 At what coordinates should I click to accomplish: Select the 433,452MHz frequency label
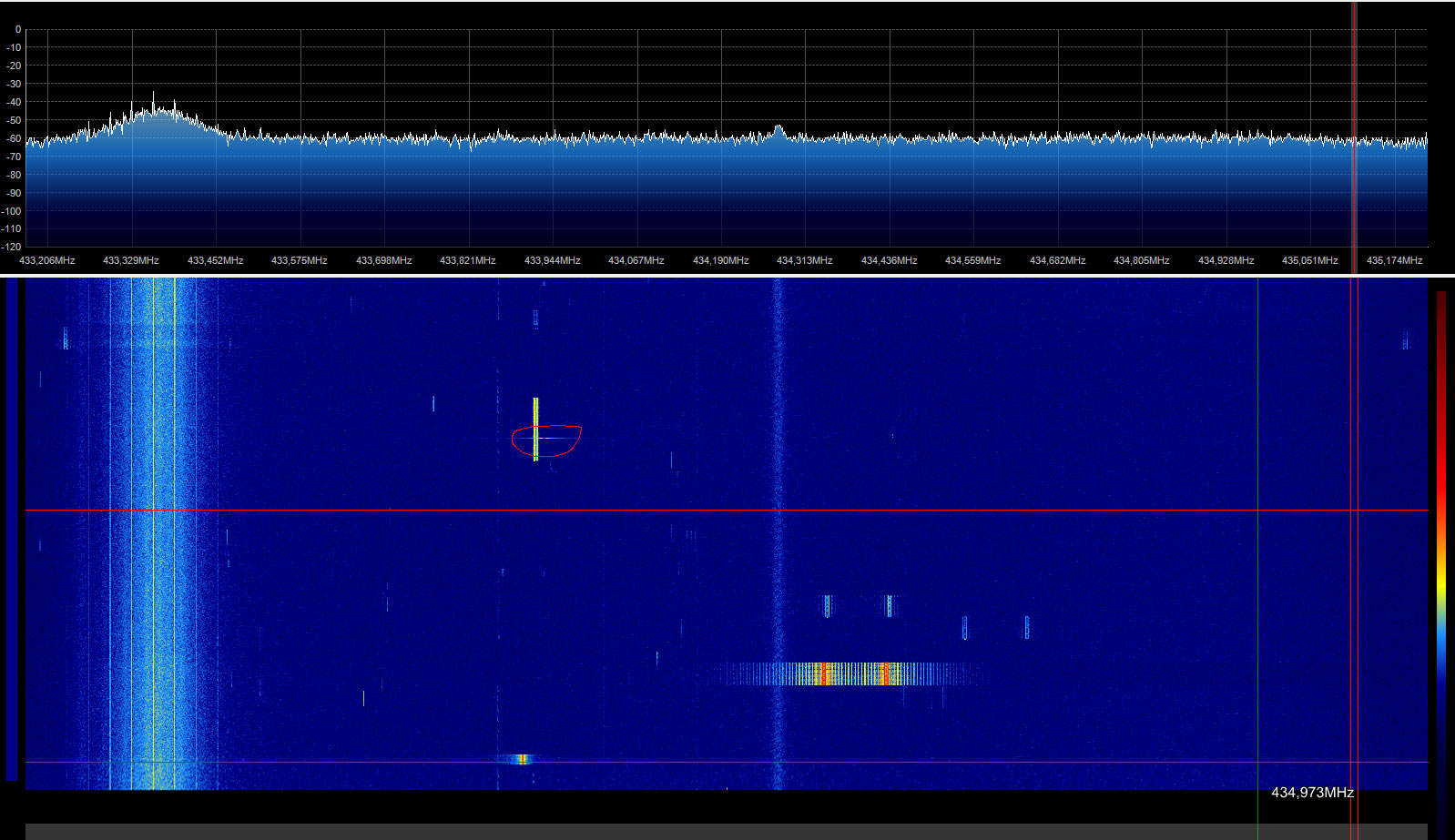216,260
